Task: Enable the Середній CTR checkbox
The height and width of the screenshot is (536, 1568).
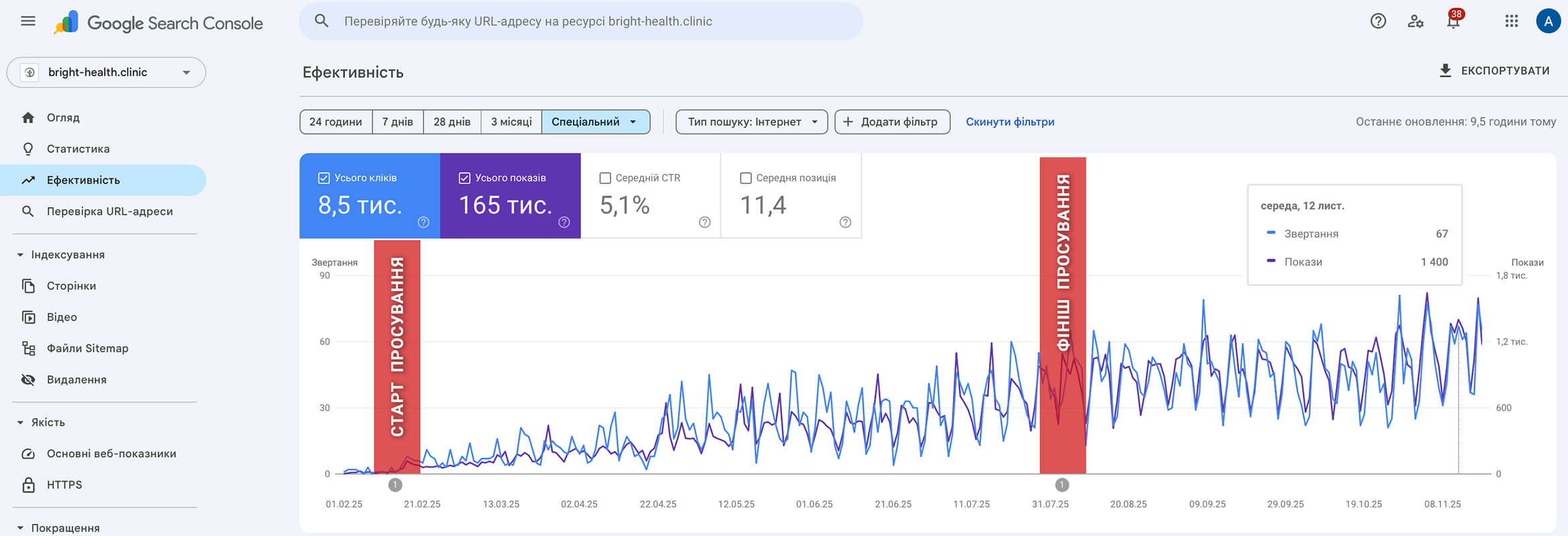Action: [605, 178]
